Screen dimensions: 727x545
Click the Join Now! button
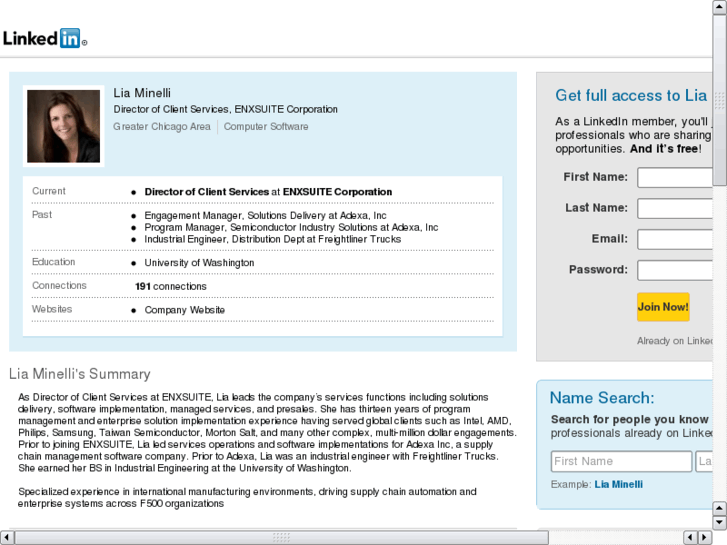point(663,307)
